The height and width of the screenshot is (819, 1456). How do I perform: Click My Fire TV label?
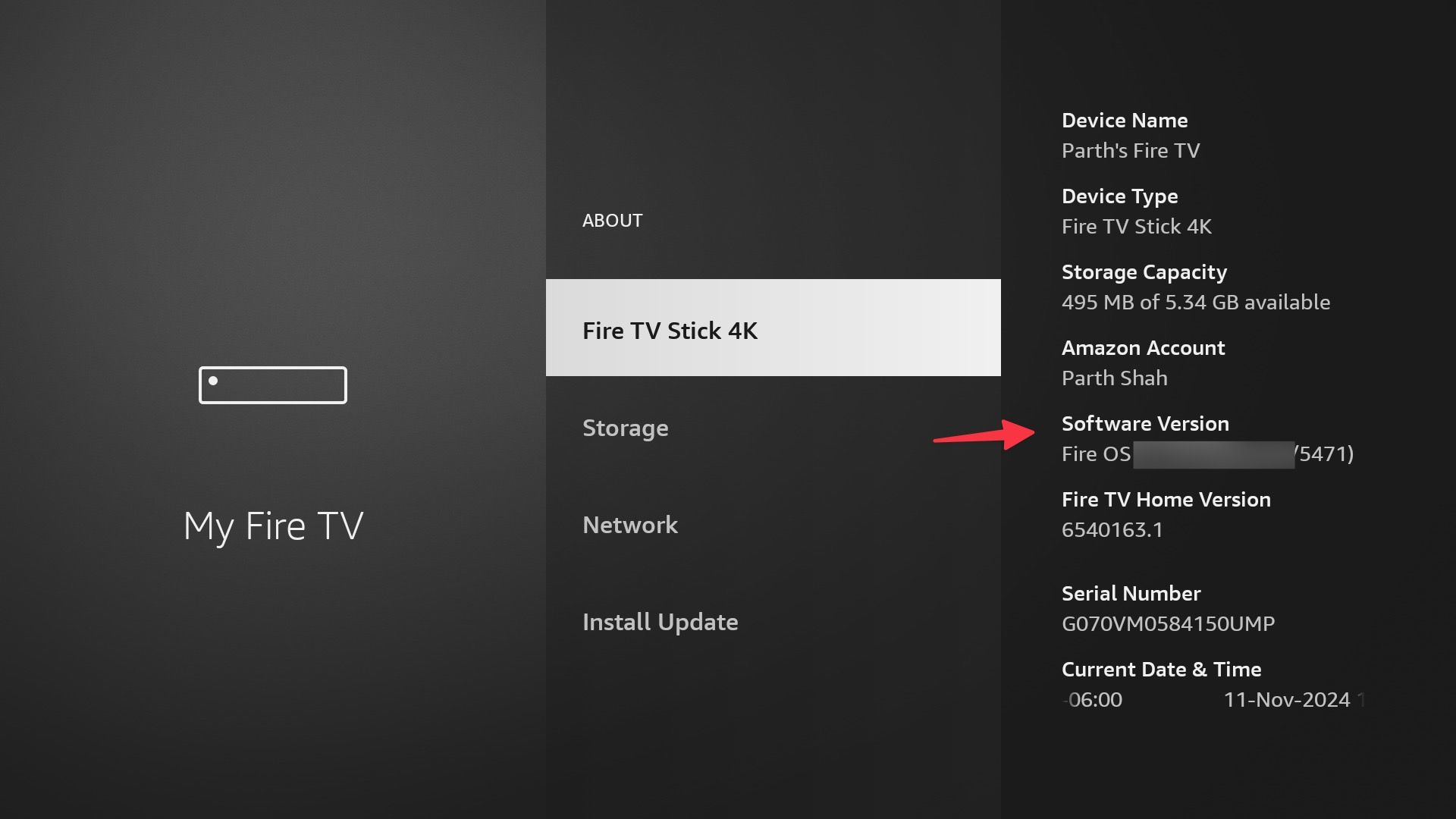click(x=273, y=525)
